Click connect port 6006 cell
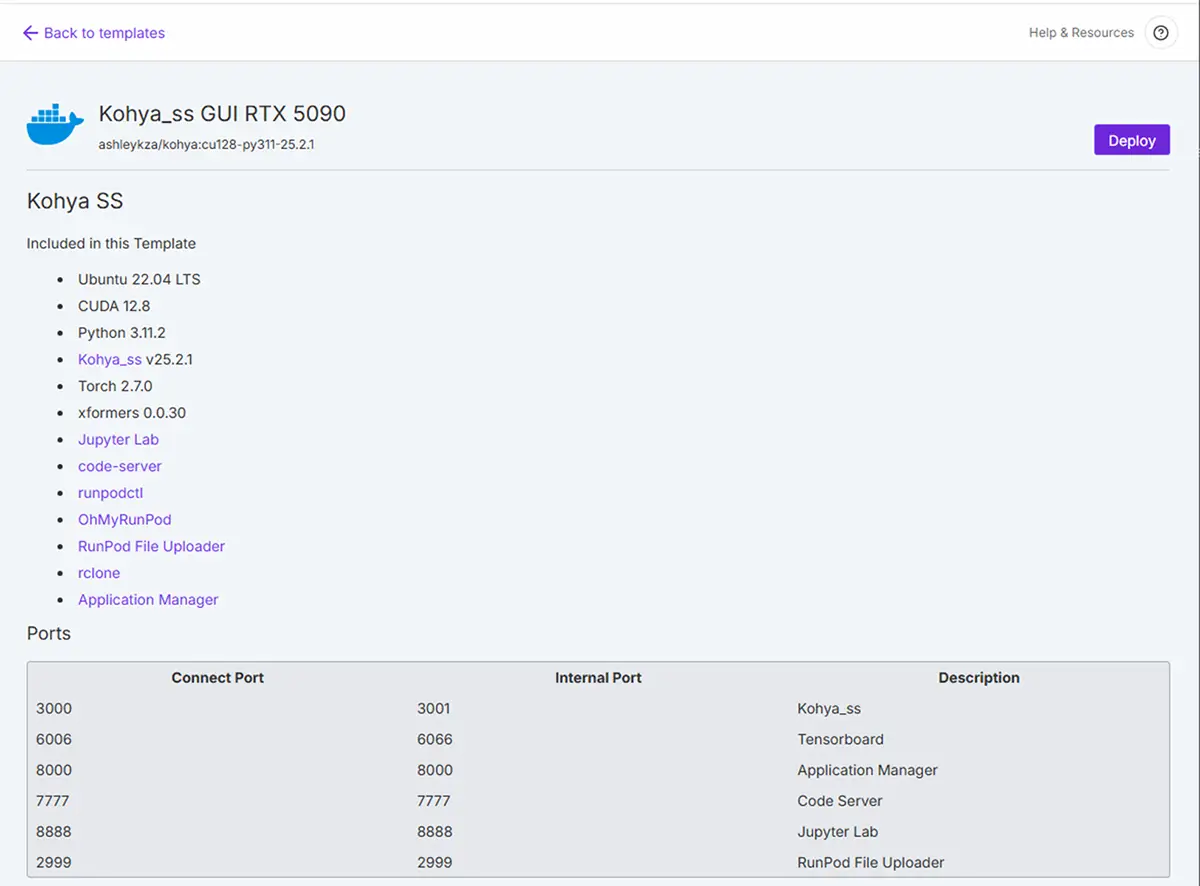This screenshot has width=1200, height=886. coord(54,739)
